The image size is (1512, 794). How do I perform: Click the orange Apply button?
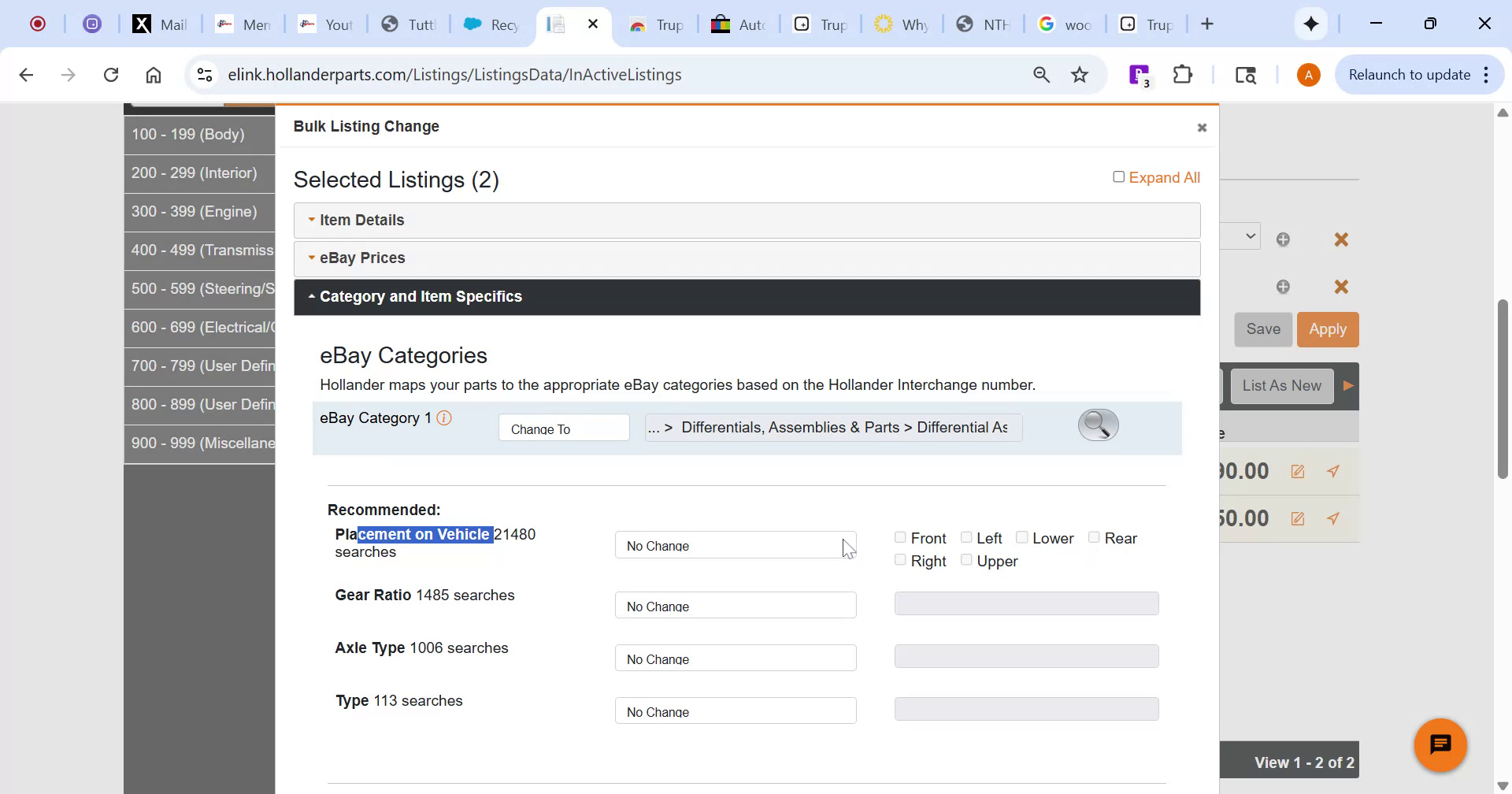1327,329
